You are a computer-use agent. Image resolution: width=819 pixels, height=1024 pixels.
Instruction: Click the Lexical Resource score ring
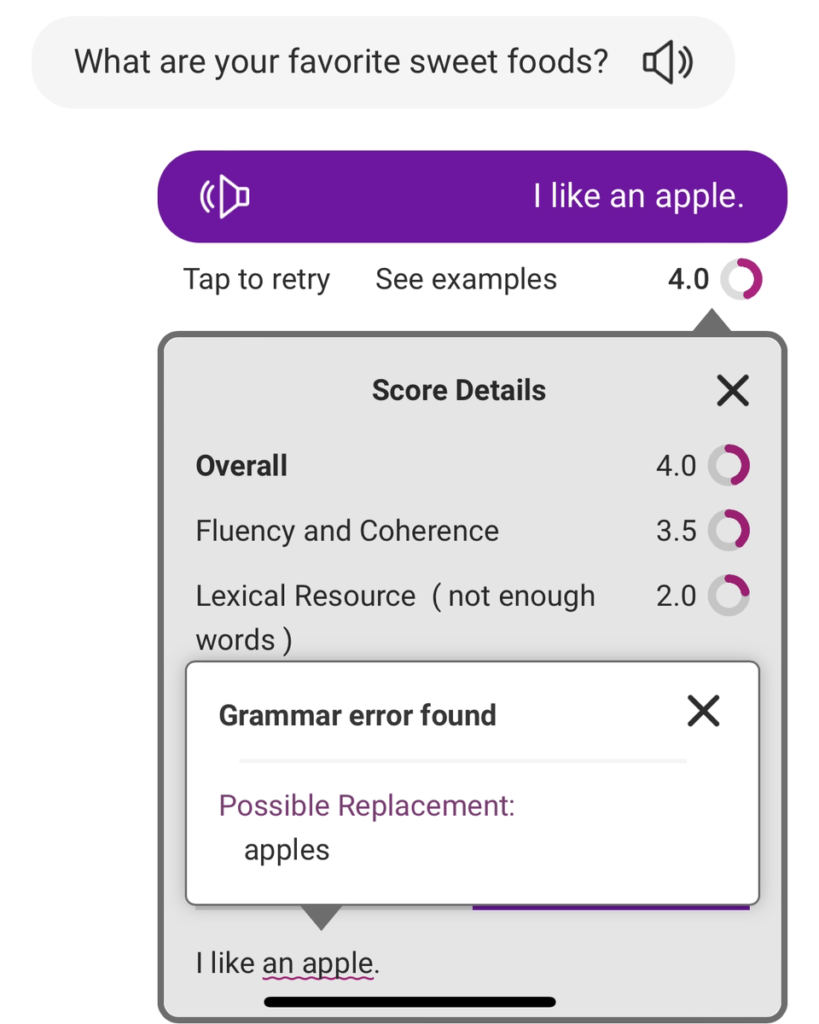(x=729, y=596)
